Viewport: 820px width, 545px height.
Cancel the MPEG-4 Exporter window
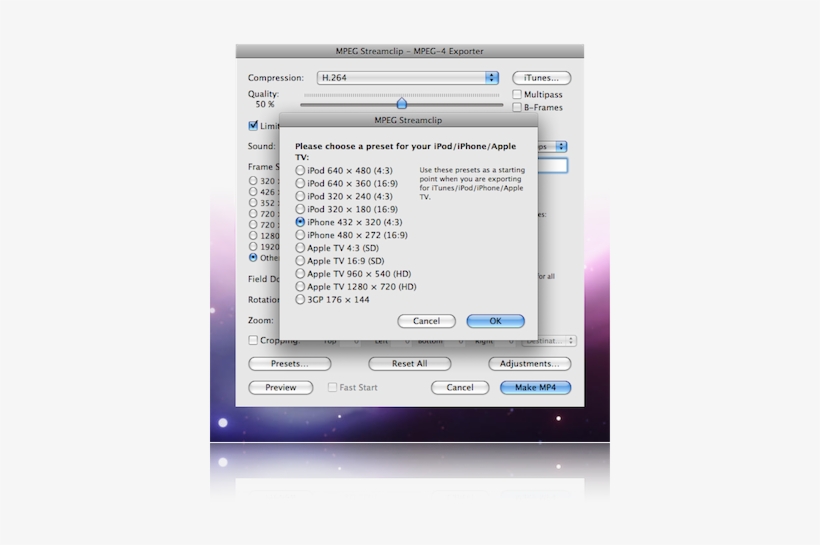[460, 388]
